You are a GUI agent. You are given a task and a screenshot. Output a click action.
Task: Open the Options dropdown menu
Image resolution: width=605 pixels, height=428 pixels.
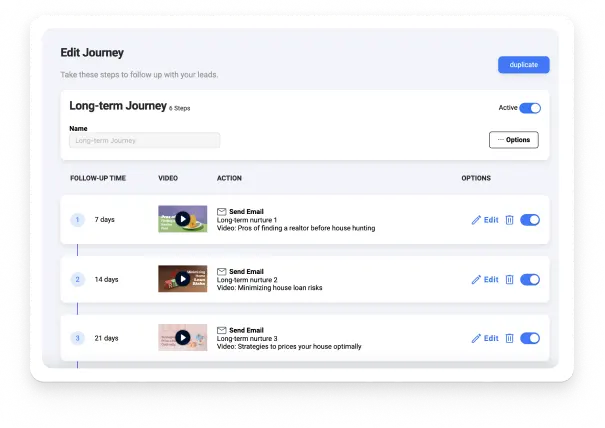[x=514, y=140]
